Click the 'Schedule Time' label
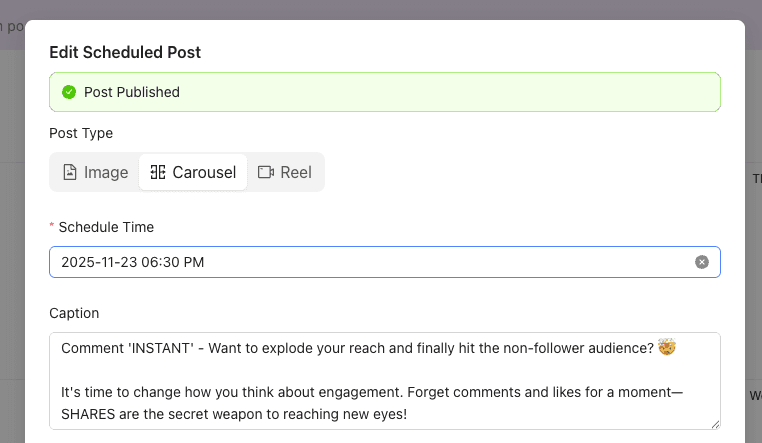 point(106,227)
